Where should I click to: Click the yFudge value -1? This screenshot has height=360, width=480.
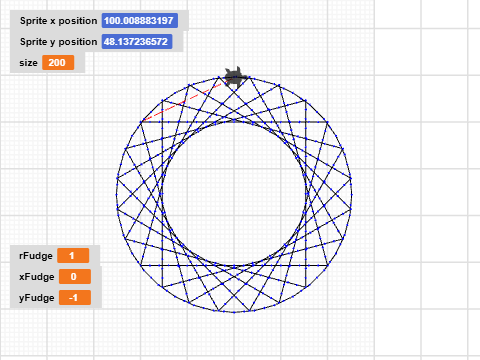tap(75, 298)
